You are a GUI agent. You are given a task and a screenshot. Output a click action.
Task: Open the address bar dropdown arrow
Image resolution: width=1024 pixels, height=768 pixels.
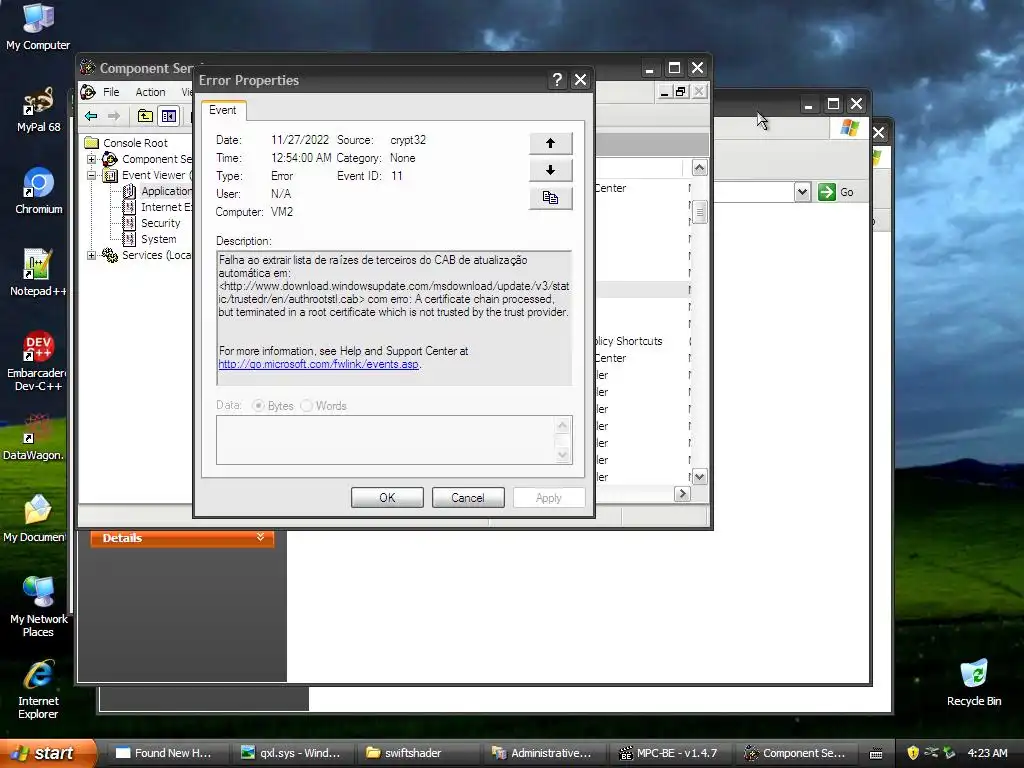click(803, 192)
